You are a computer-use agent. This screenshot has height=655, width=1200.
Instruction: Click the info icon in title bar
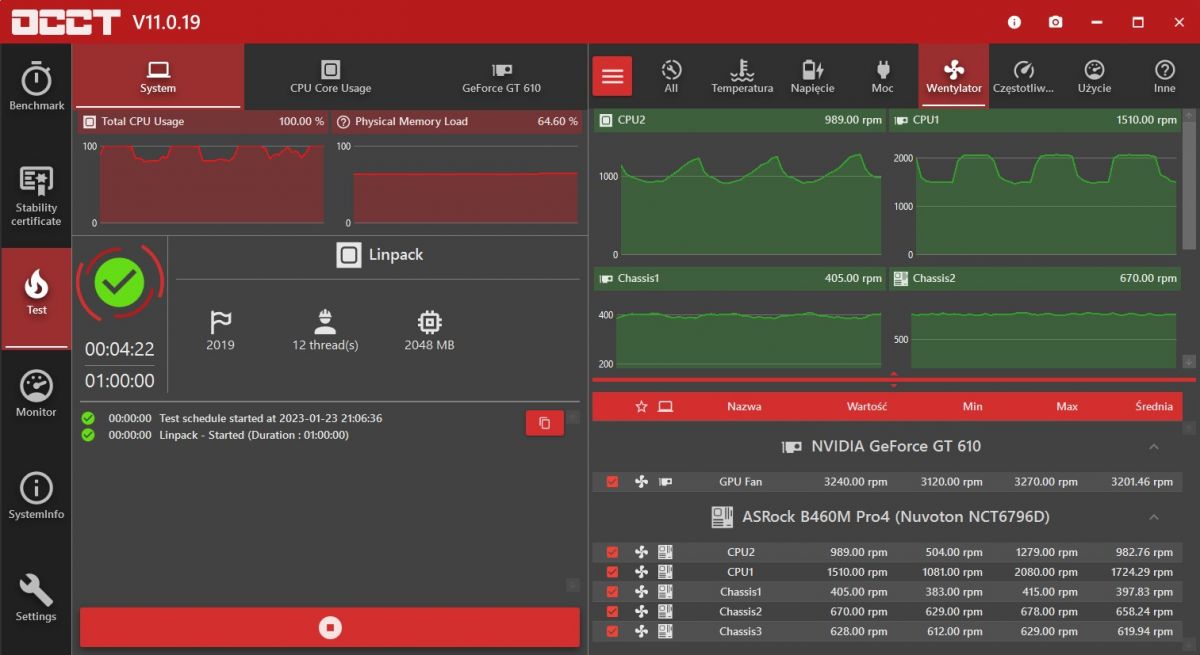(x=1014, y=22)
